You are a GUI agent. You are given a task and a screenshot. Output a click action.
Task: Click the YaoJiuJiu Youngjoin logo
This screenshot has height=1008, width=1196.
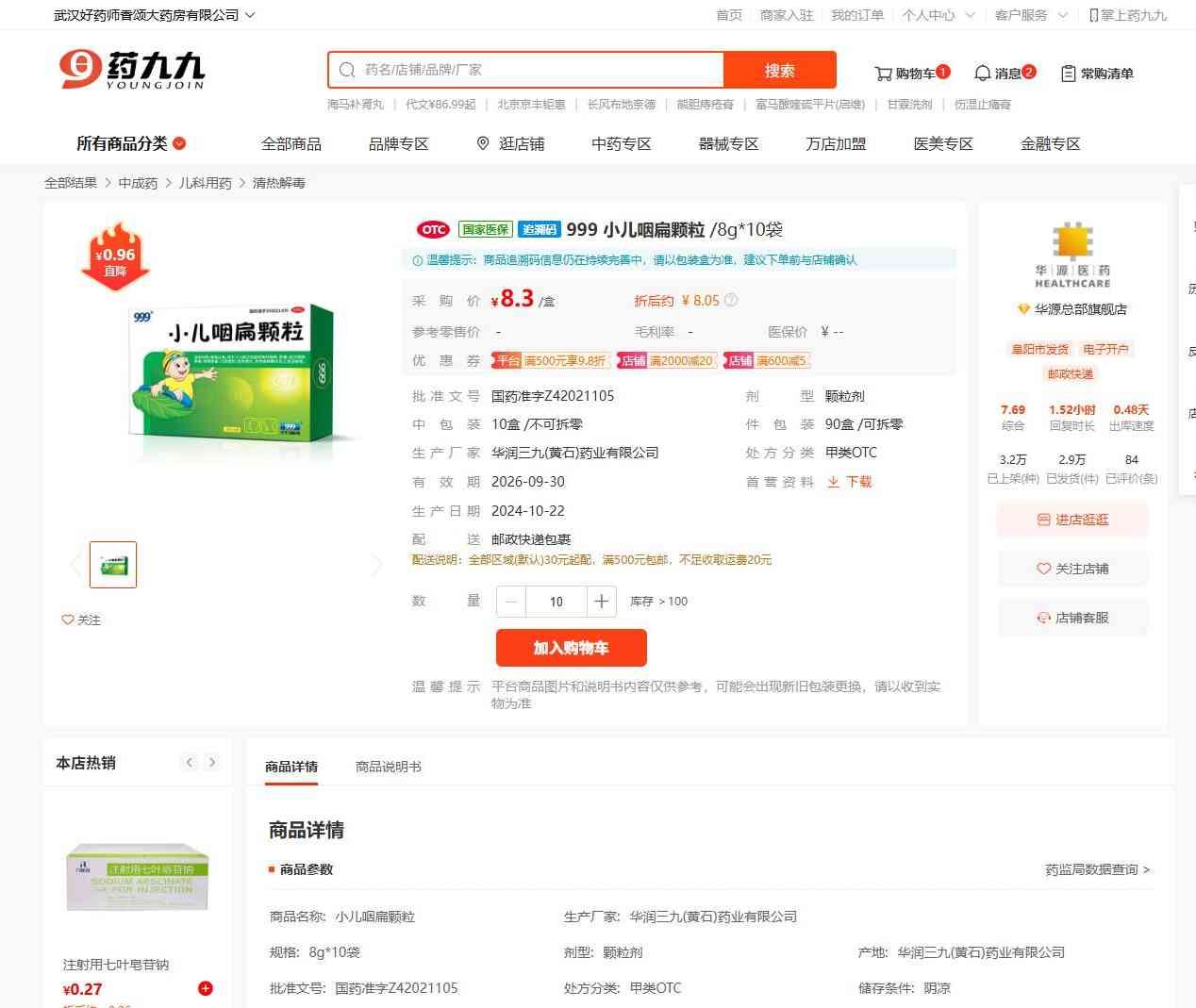(x=132, y=70)
